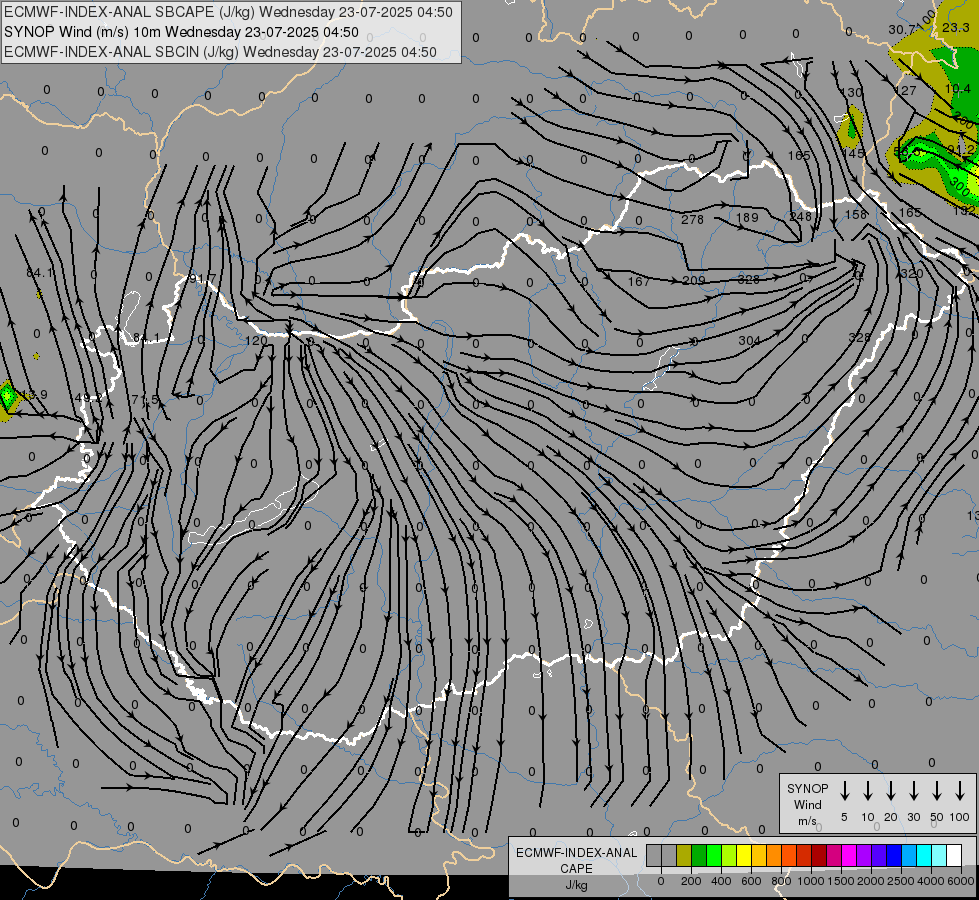Viewport: 979px width, 900px height.
Task: Click the 1000 tick label on CAPE scale
Action: (x=810, y=881)
